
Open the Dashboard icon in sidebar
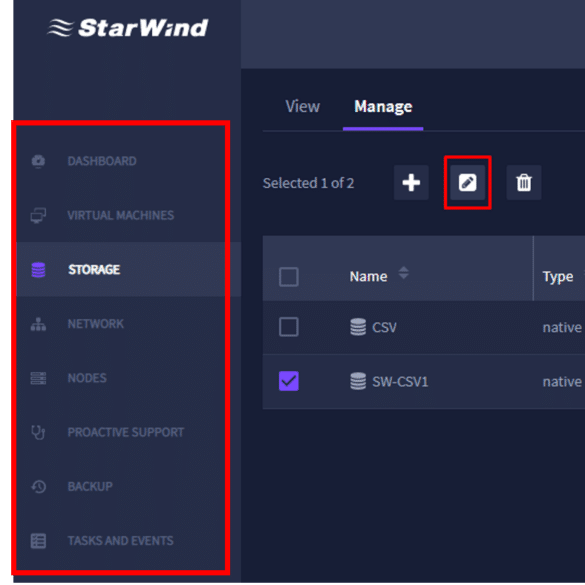click(x=38, y=161)
